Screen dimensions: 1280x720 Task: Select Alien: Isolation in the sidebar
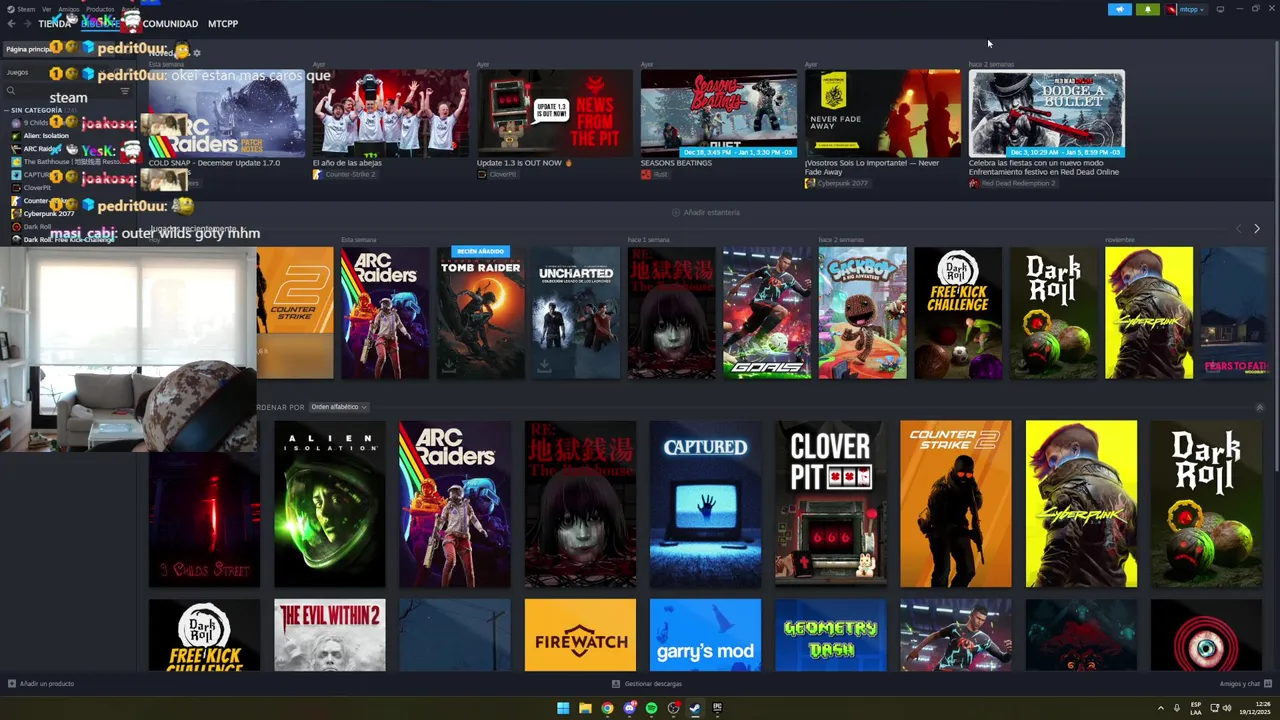click(x=46, y=136)
